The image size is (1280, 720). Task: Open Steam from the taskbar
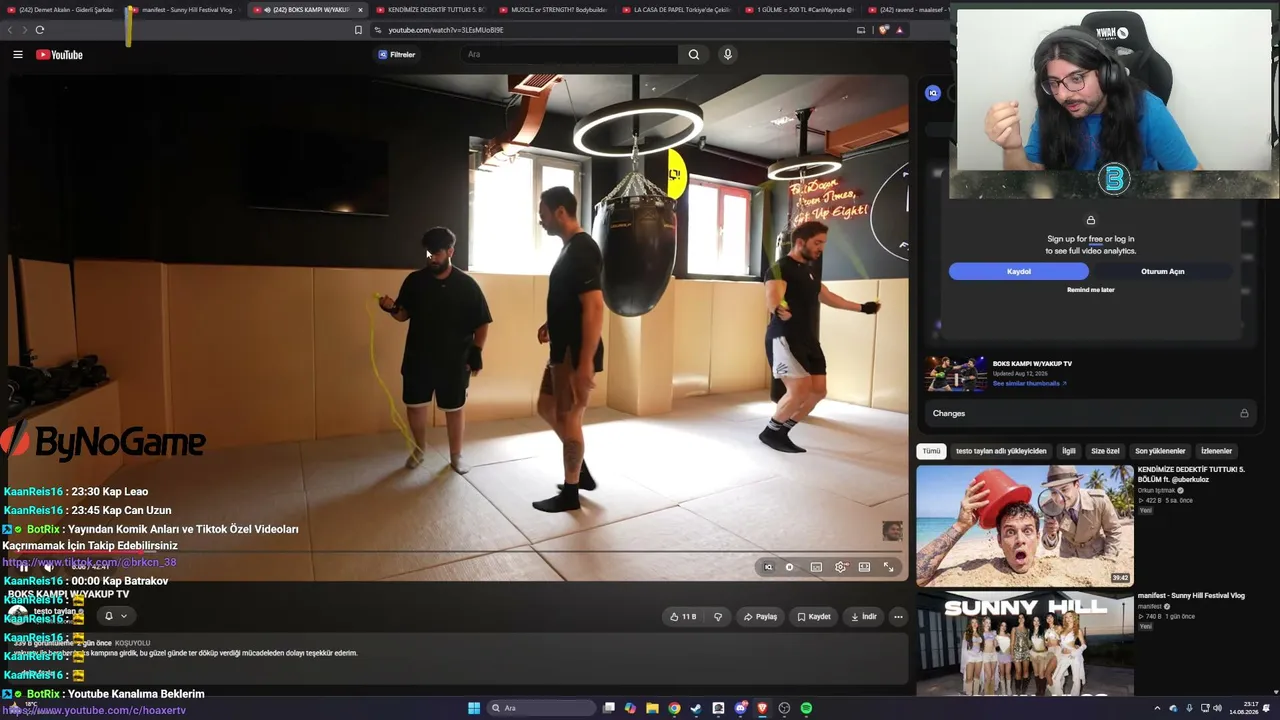click(x=696, y=708)
